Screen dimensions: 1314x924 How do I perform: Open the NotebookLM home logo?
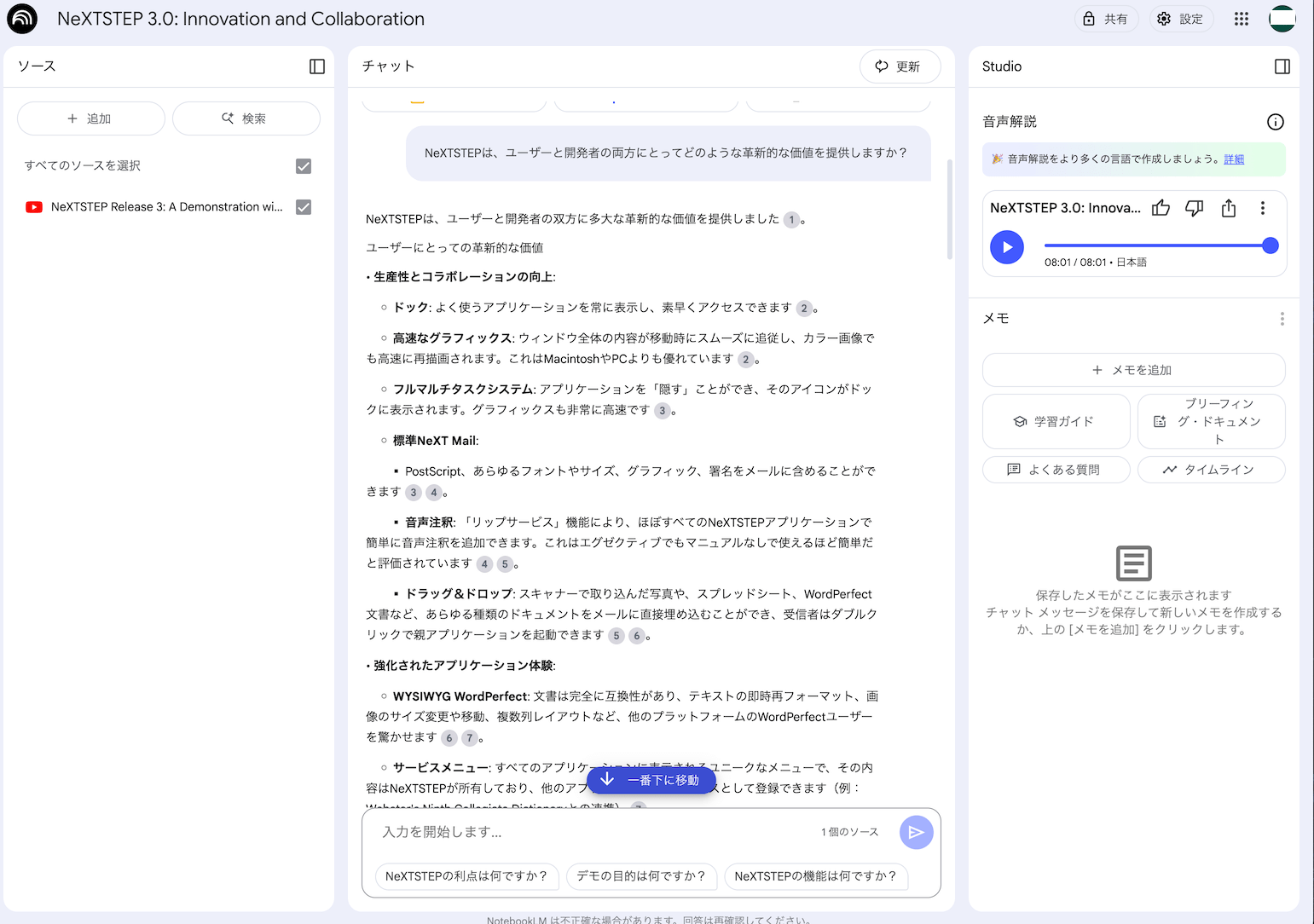(22, 19)
